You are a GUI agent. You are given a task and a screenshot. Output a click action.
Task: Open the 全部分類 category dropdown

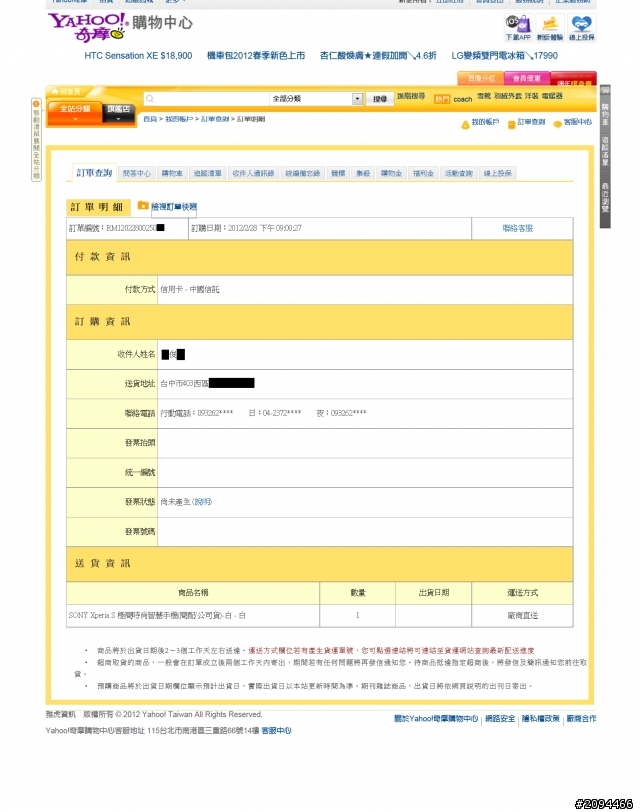(x=316, y=98)
